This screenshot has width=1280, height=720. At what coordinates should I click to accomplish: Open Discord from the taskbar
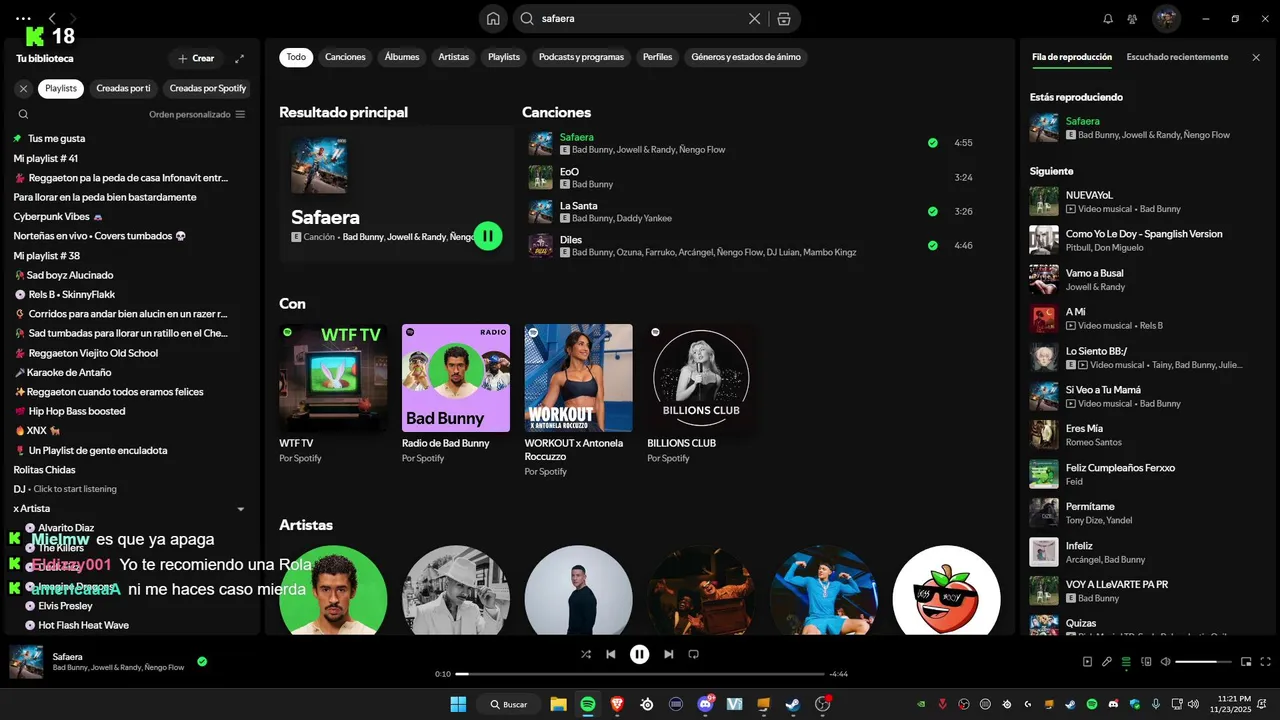point(706,704)
